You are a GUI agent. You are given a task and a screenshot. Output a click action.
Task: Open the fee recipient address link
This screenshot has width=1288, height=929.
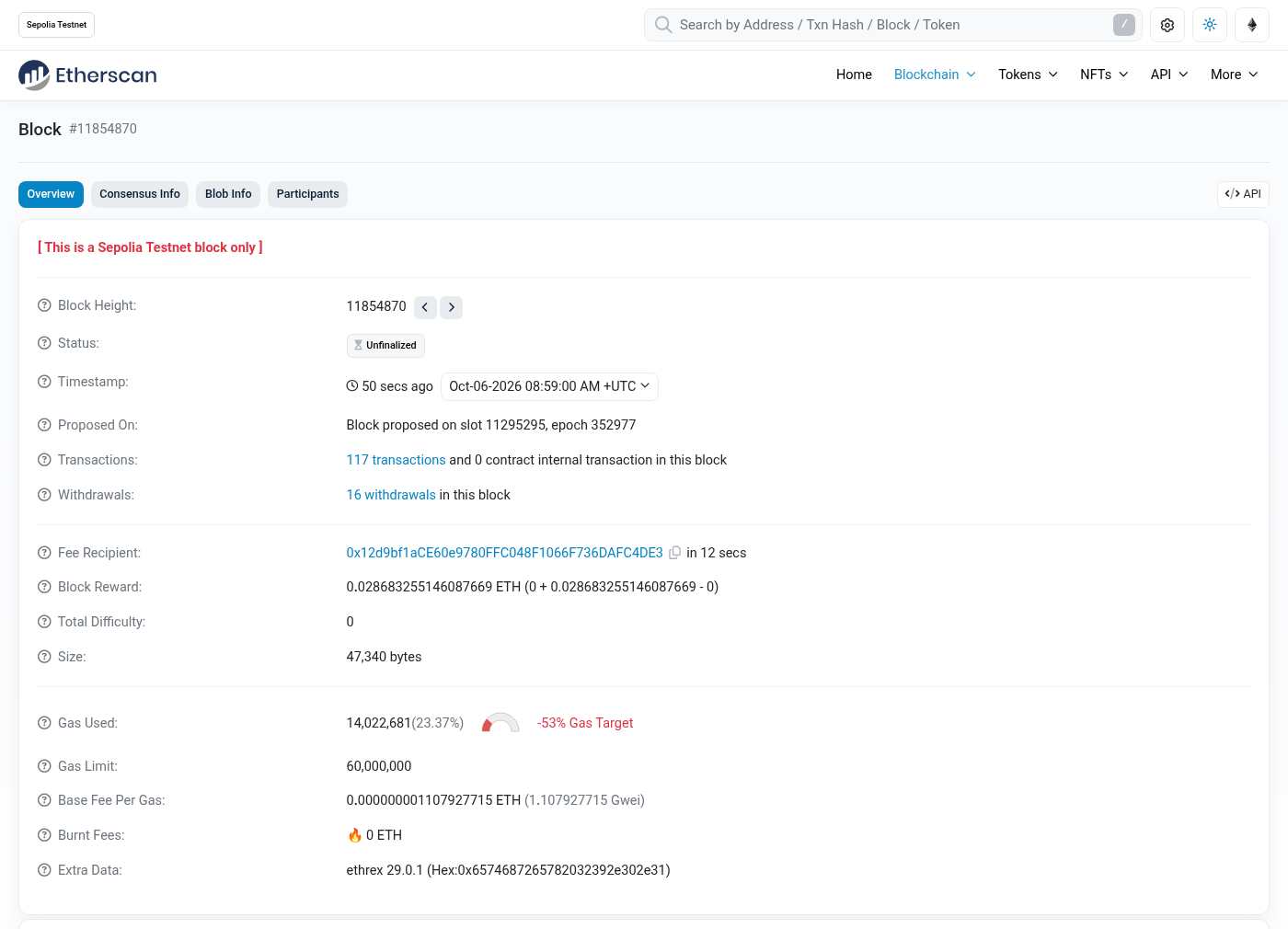pyautogui.click(x=504, y=553)
